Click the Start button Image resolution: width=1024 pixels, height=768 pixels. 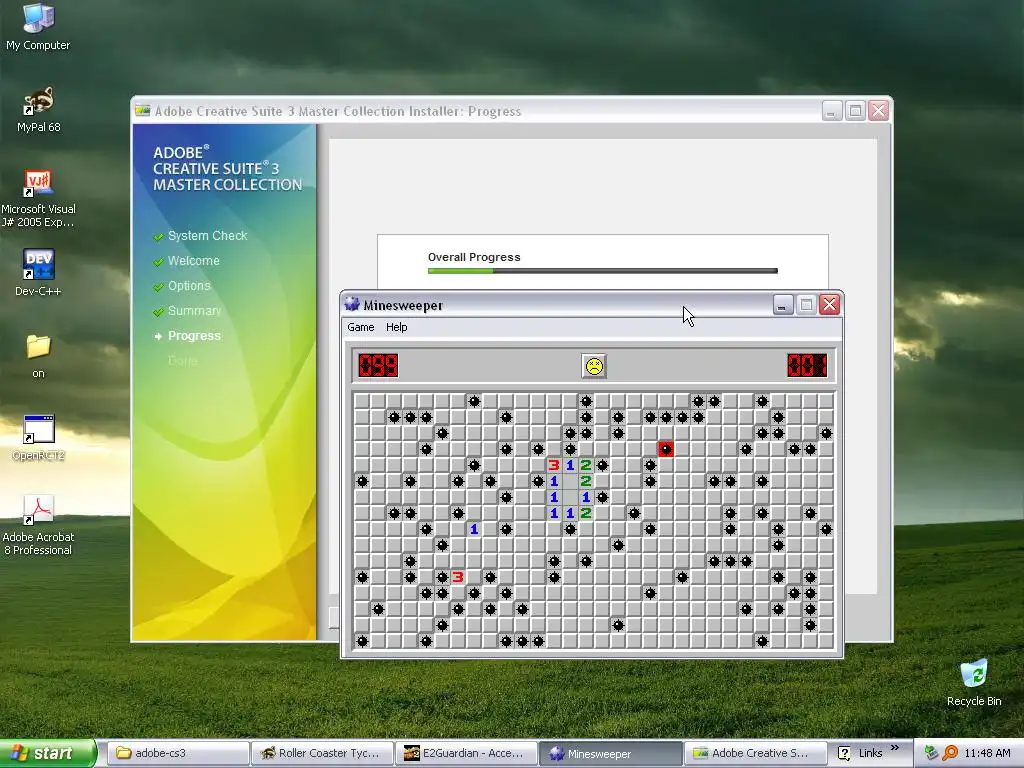click(x=48, y=753)
